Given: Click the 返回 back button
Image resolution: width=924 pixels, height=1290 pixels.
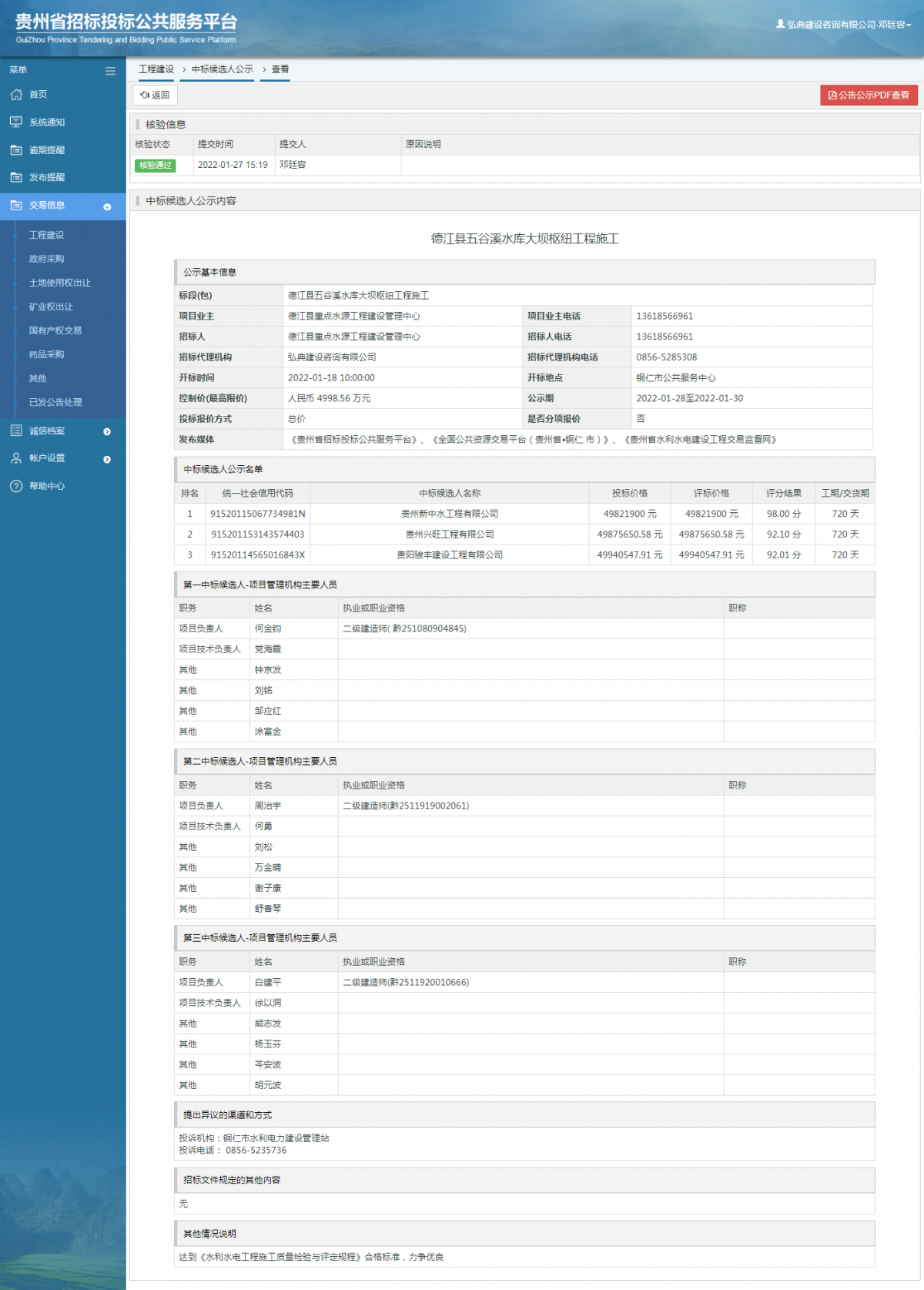Looking at the screenshot, I should (x=155, y=95).
